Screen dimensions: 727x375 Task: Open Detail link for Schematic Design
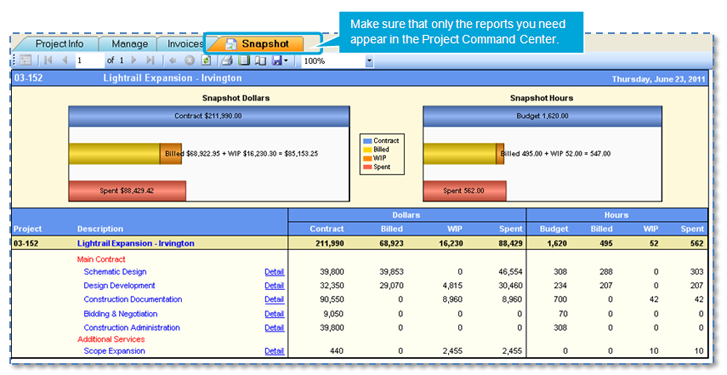274,272
